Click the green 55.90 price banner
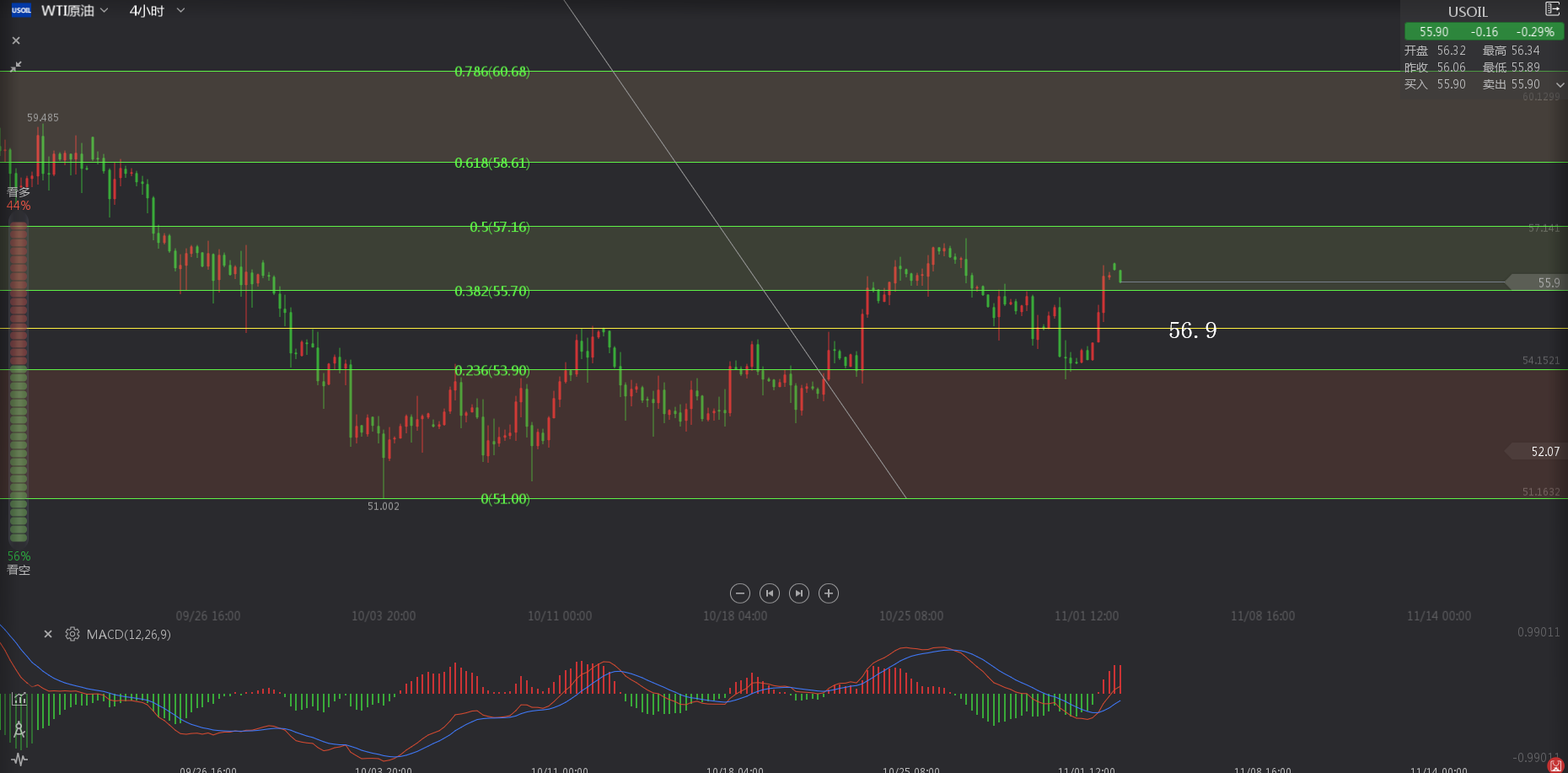This screenshot has width=1568, height=773. 1484,32
